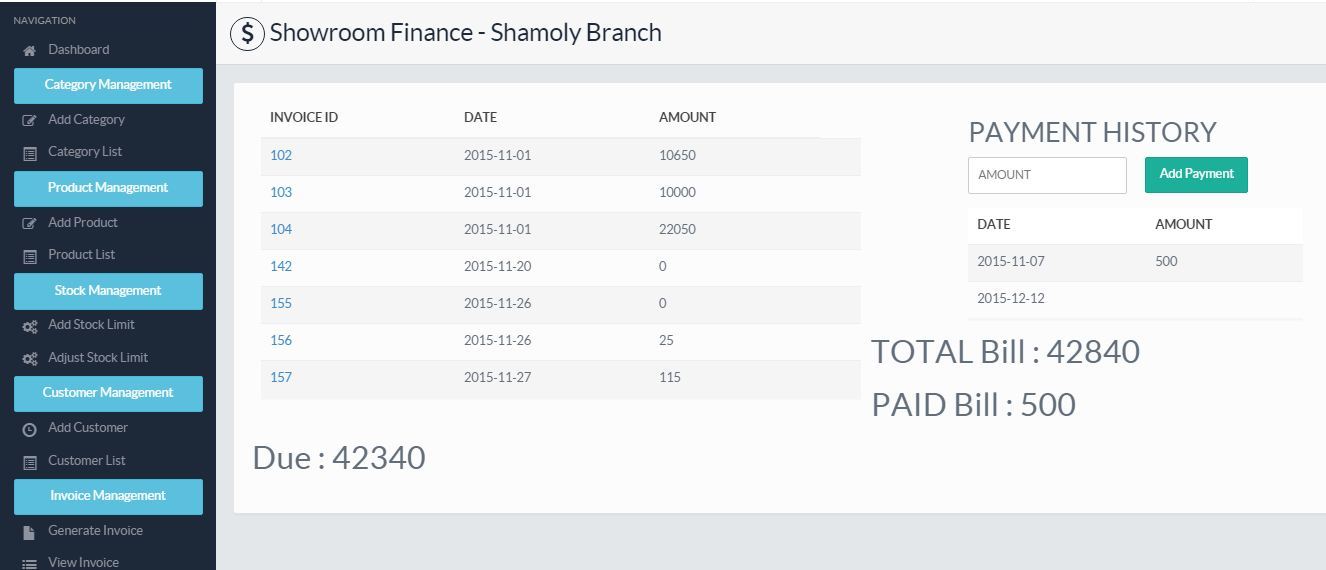Open the Invoice Management menu header

108,496
